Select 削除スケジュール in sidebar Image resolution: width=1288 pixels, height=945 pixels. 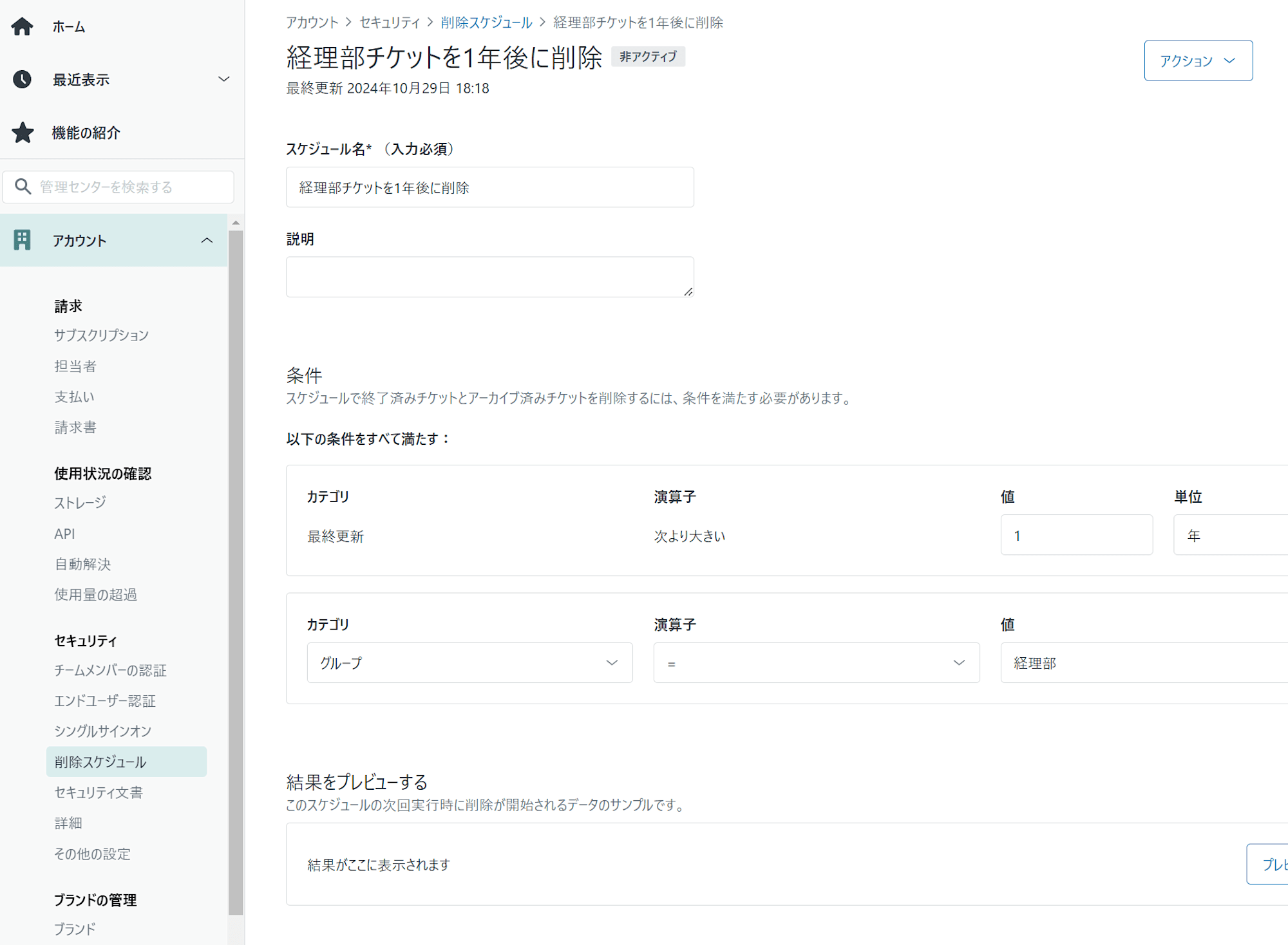(x=126, y=762)
